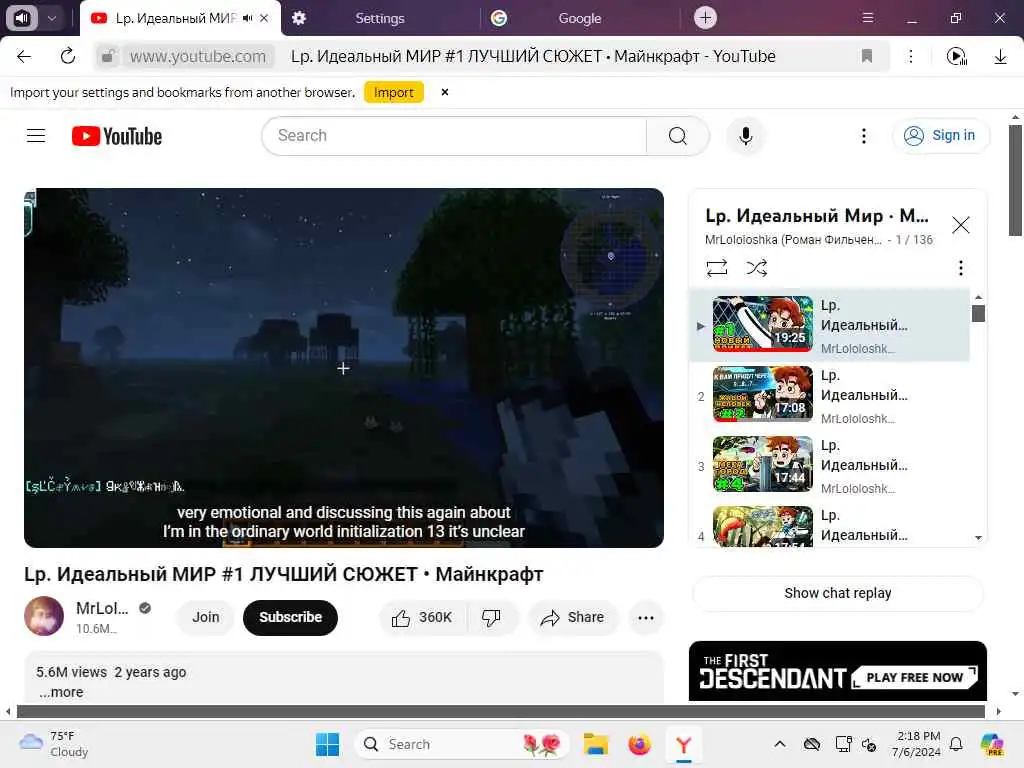Play playlist video number 4
This screenshot has width=1024, height=768.
[829, 525]
